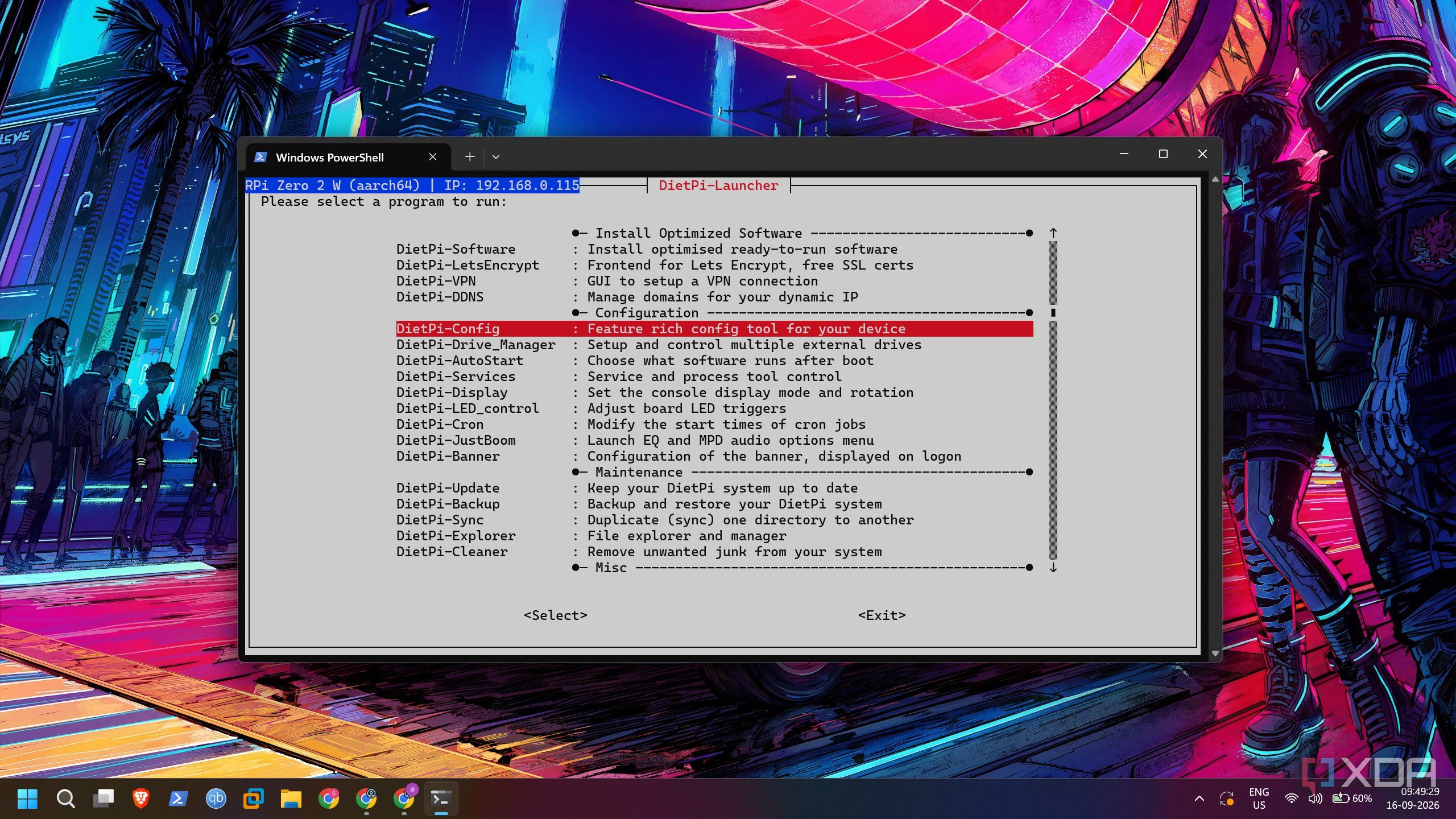
Task: Choose DietPi-Services in the list
Action: (x=714, y=377)
